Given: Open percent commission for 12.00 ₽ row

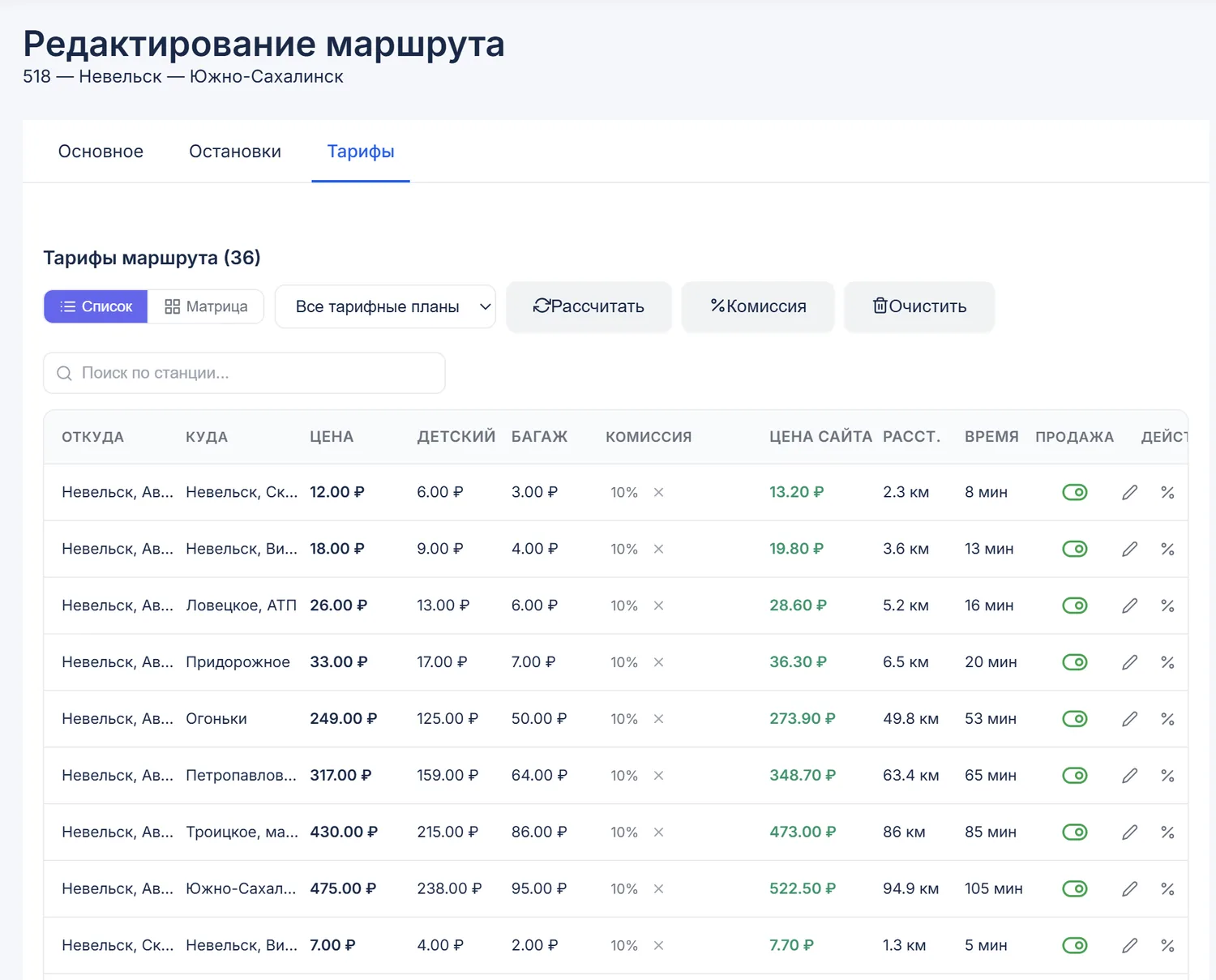Looking at the screenshot, I should click(1167, 492).
